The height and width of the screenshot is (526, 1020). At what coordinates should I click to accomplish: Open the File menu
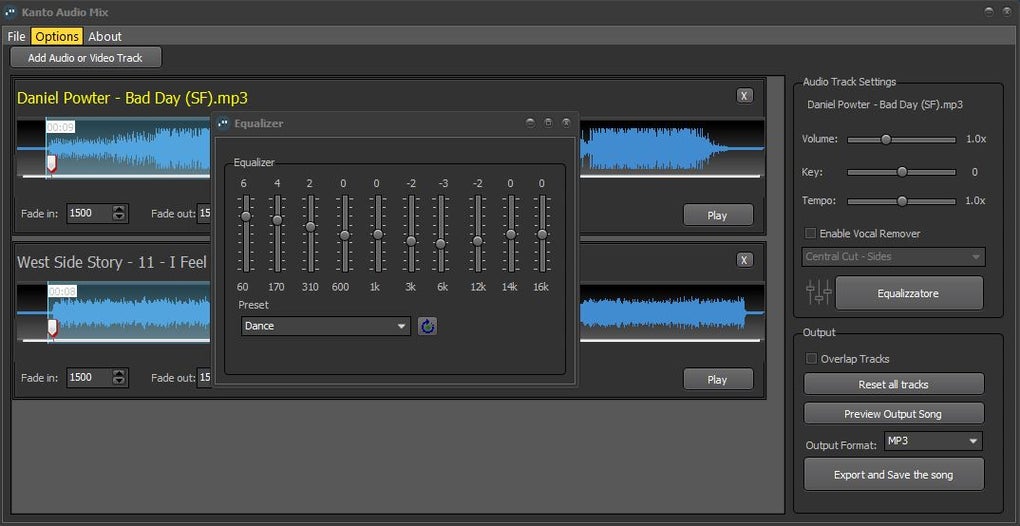16,36
